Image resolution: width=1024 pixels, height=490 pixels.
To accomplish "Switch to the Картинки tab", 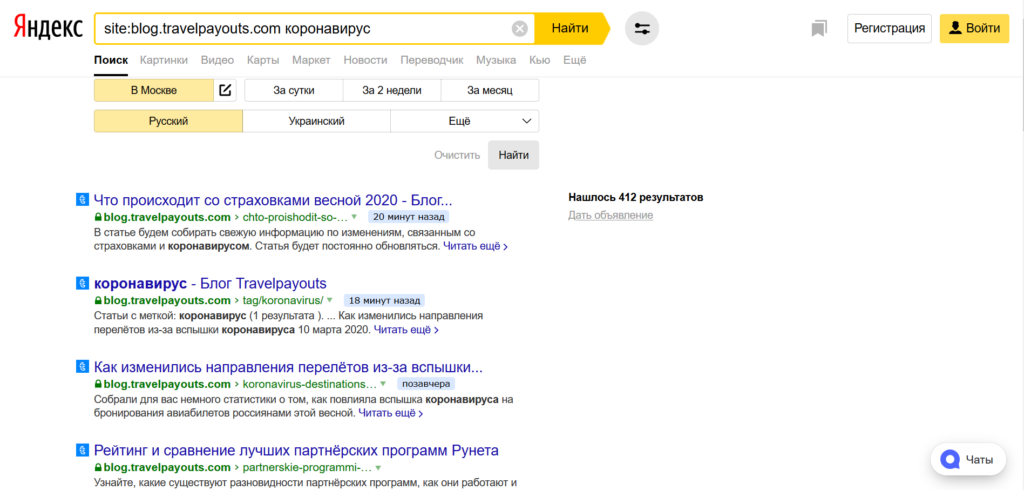I will [x=164, y=60].
